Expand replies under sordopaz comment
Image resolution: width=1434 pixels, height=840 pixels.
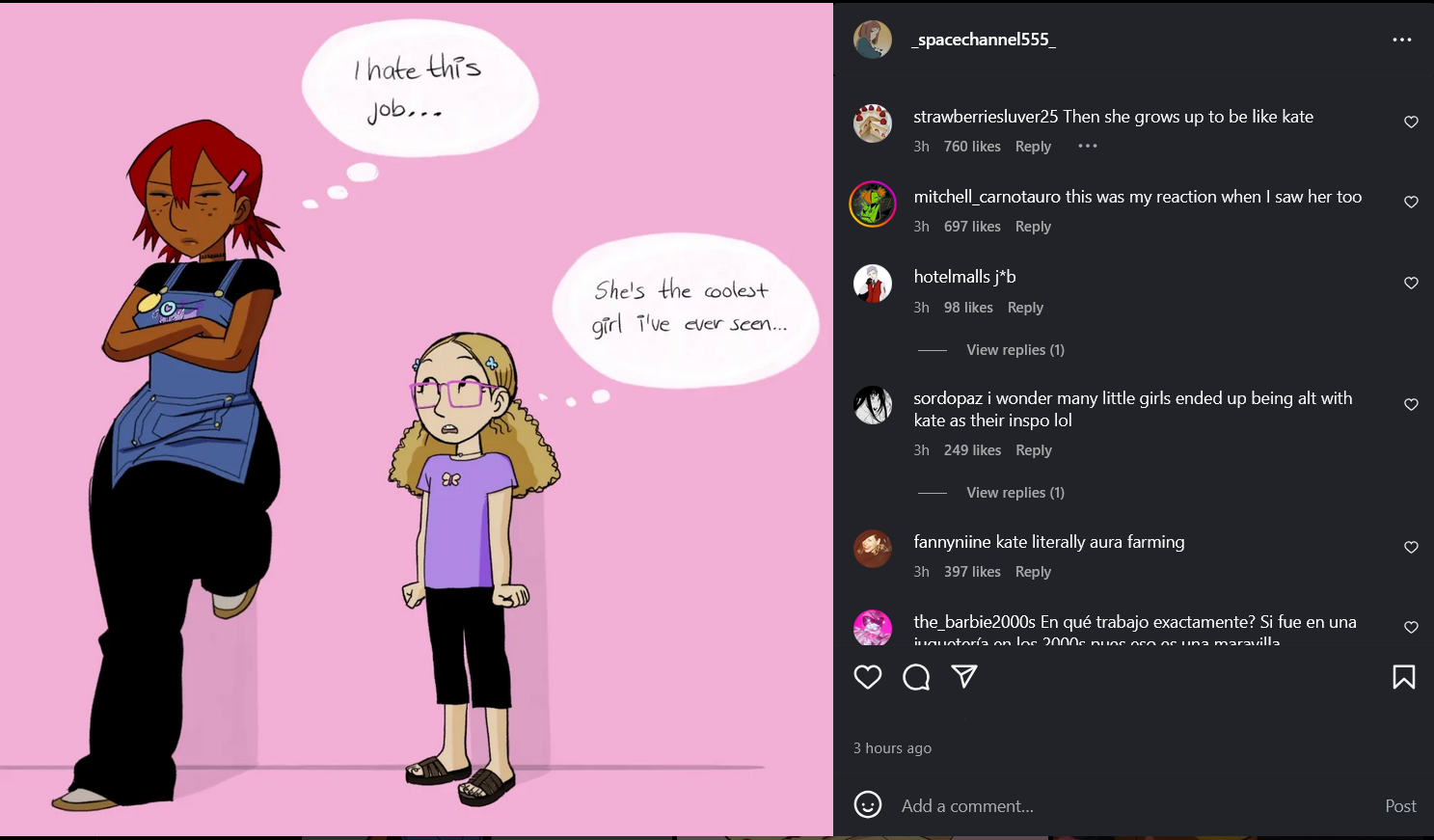point(1015,493)
